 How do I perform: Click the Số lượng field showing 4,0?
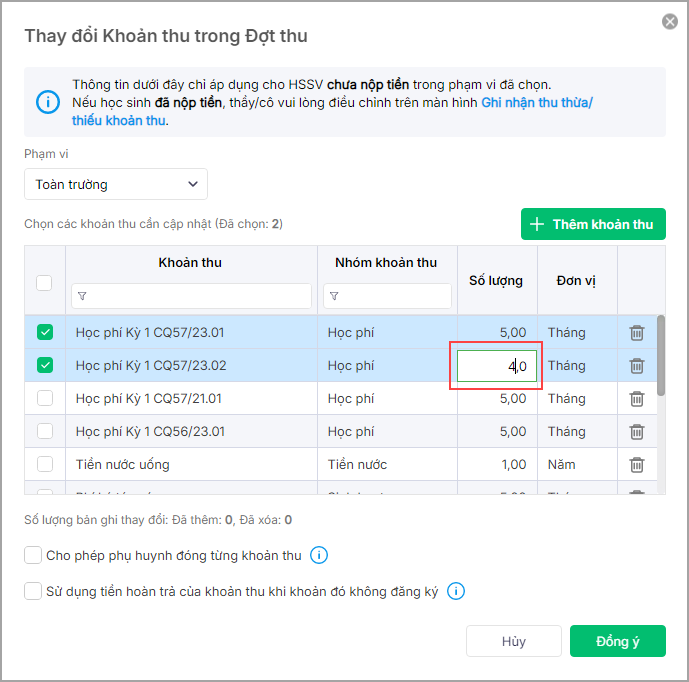tap(497, 366)
